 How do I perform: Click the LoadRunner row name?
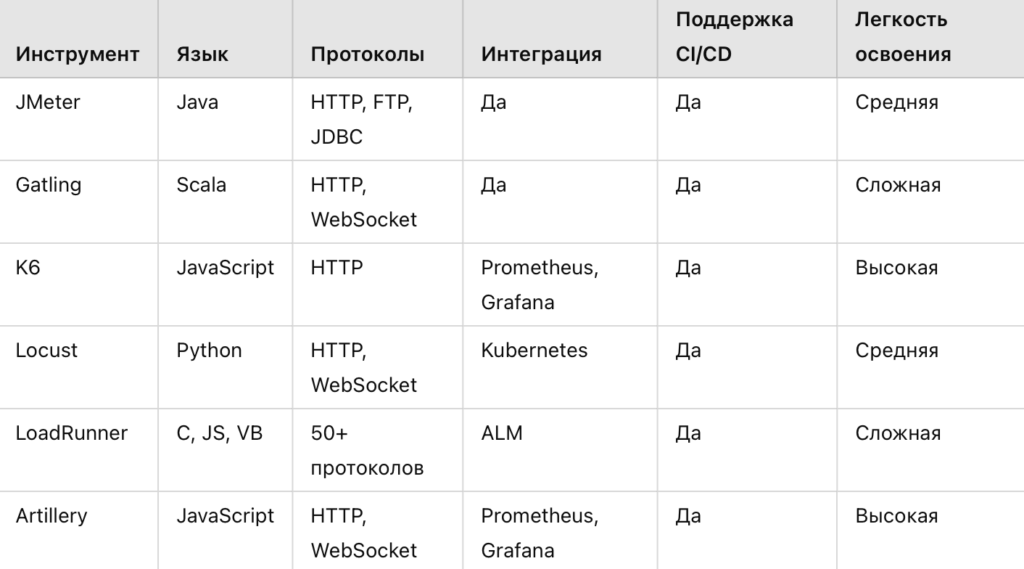[x=72, y=432]
